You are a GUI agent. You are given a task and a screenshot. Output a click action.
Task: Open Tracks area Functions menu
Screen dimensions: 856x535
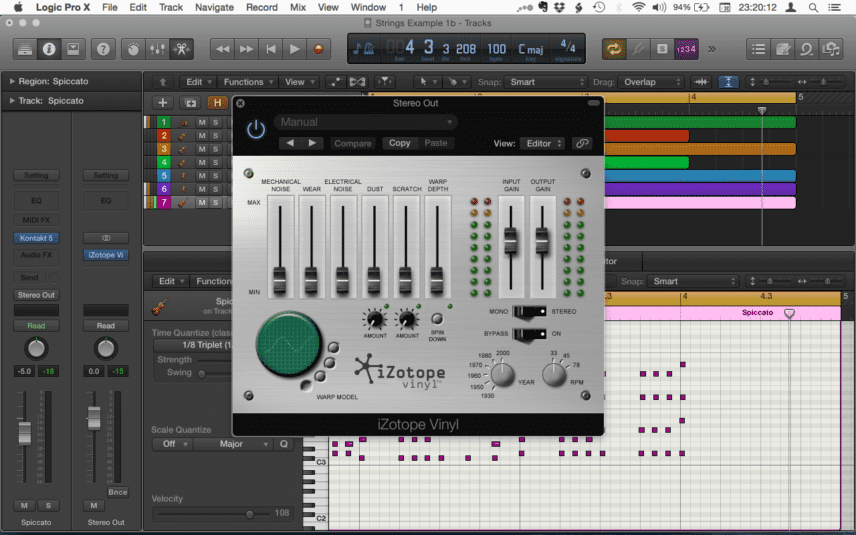[247, 82]
